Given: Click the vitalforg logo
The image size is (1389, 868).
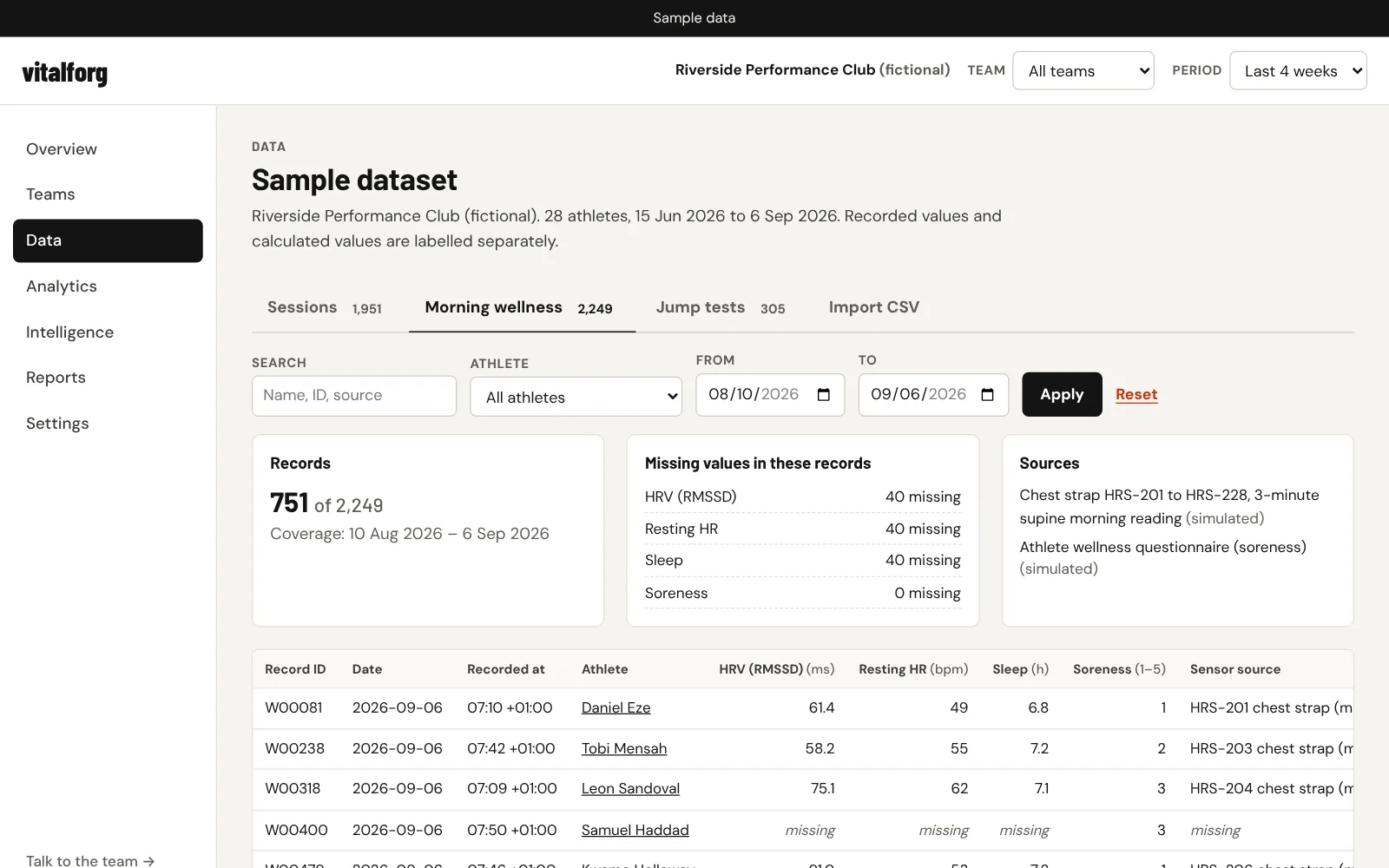Looking at the screenshot, I should 65,73.
